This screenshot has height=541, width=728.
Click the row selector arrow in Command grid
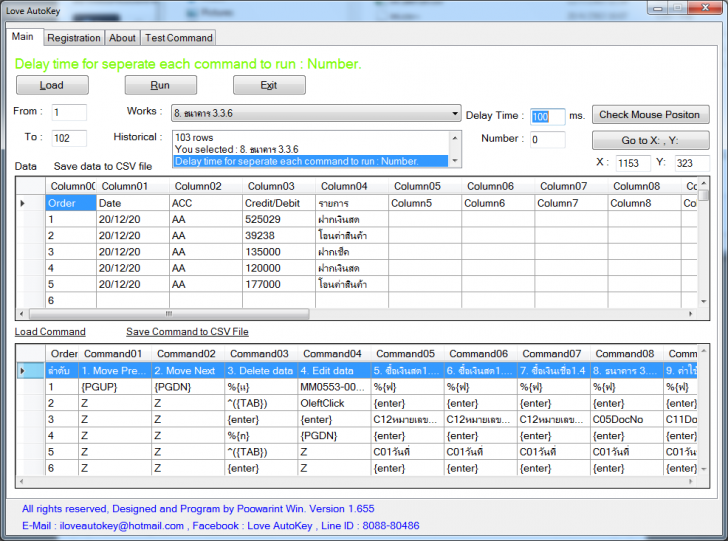coord(23,371)
